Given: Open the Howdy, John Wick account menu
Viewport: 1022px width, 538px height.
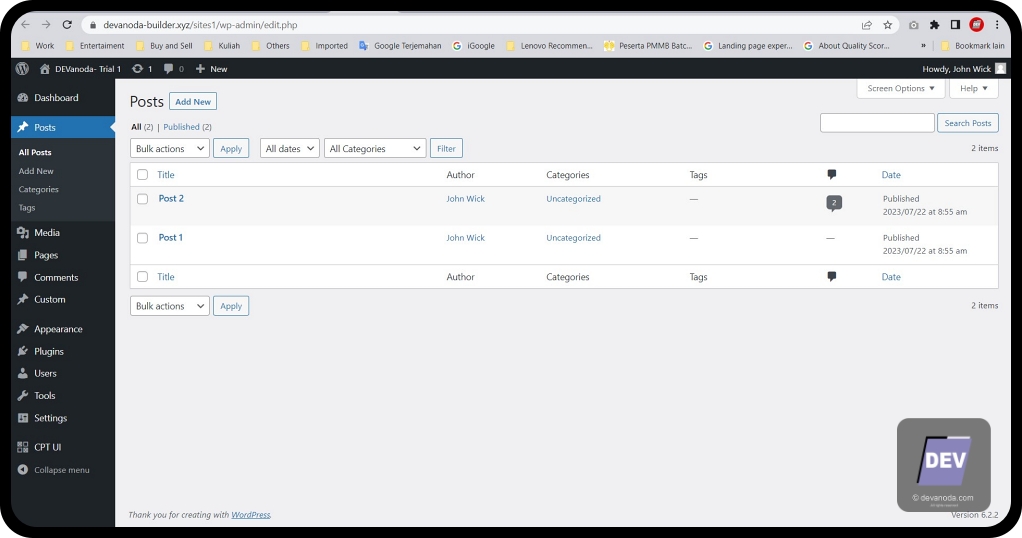Looking at the screenshot, I should point(964,68).
